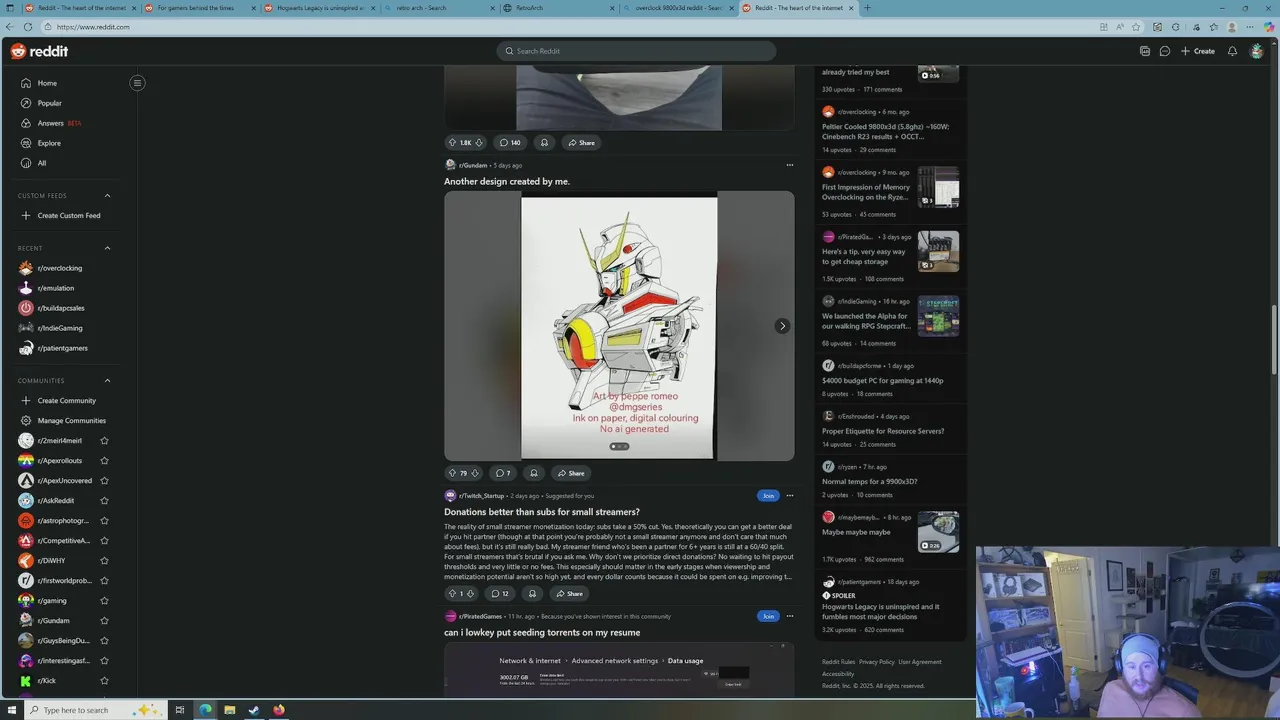Upvote the Donations better than subs post
This screenshot has height=720, width=1280.
(452, 594)
